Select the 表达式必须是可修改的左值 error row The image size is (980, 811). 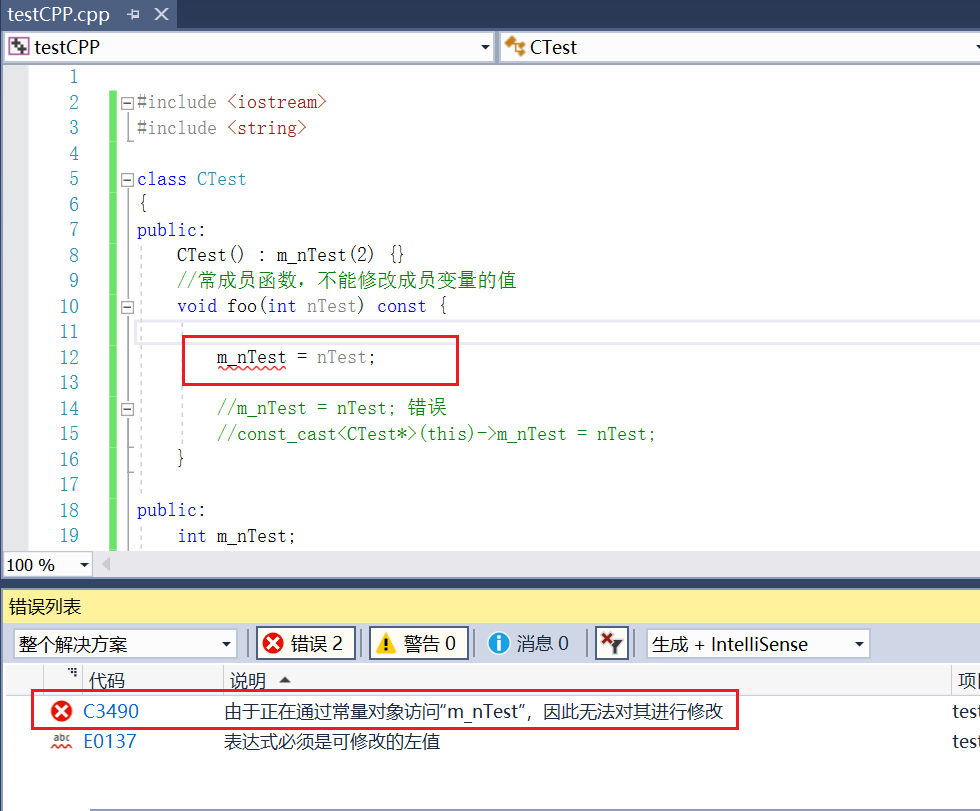point(493,742)
